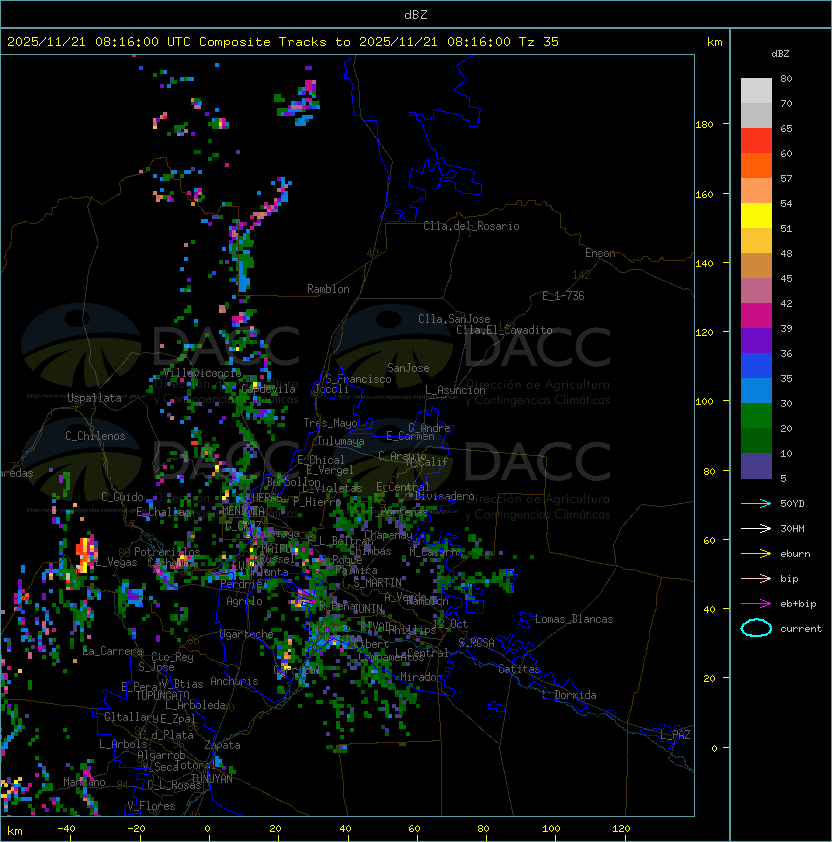Viewport: 832px width, 842px height.
Task: Click the cyan 50YD arrow in legend
Action: point(756,503)
